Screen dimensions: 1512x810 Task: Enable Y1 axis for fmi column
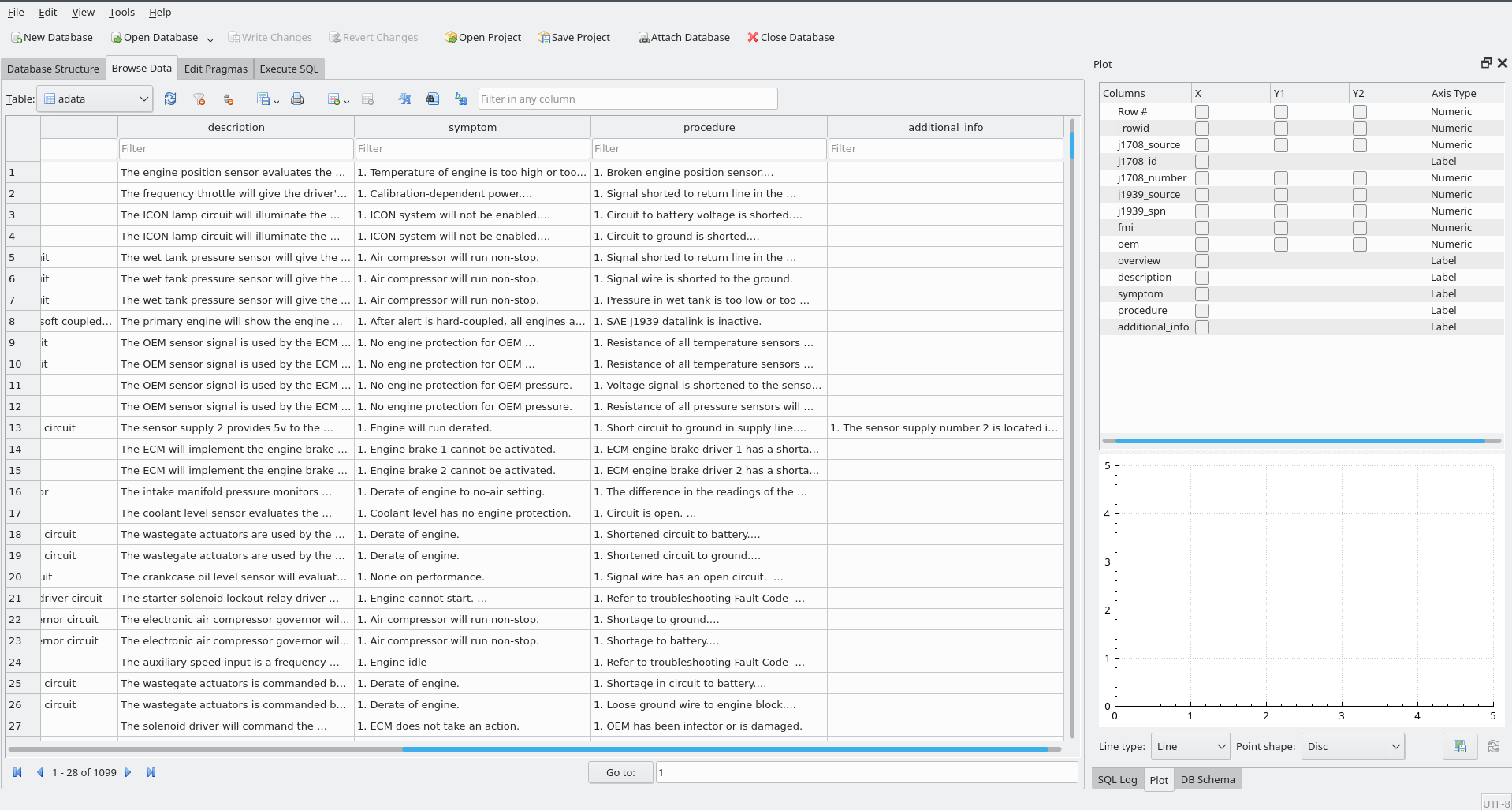pyautogui.click(x=1281, y=228)
